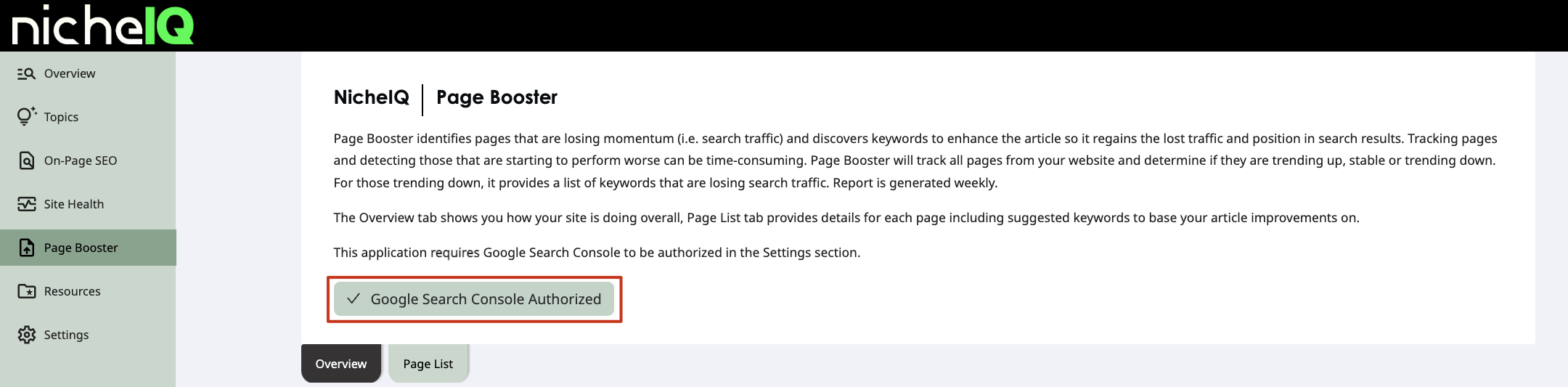Click the magnifier list icon beside Overview
Viewport: 1568px width, 387px height.
coord(27,73)
